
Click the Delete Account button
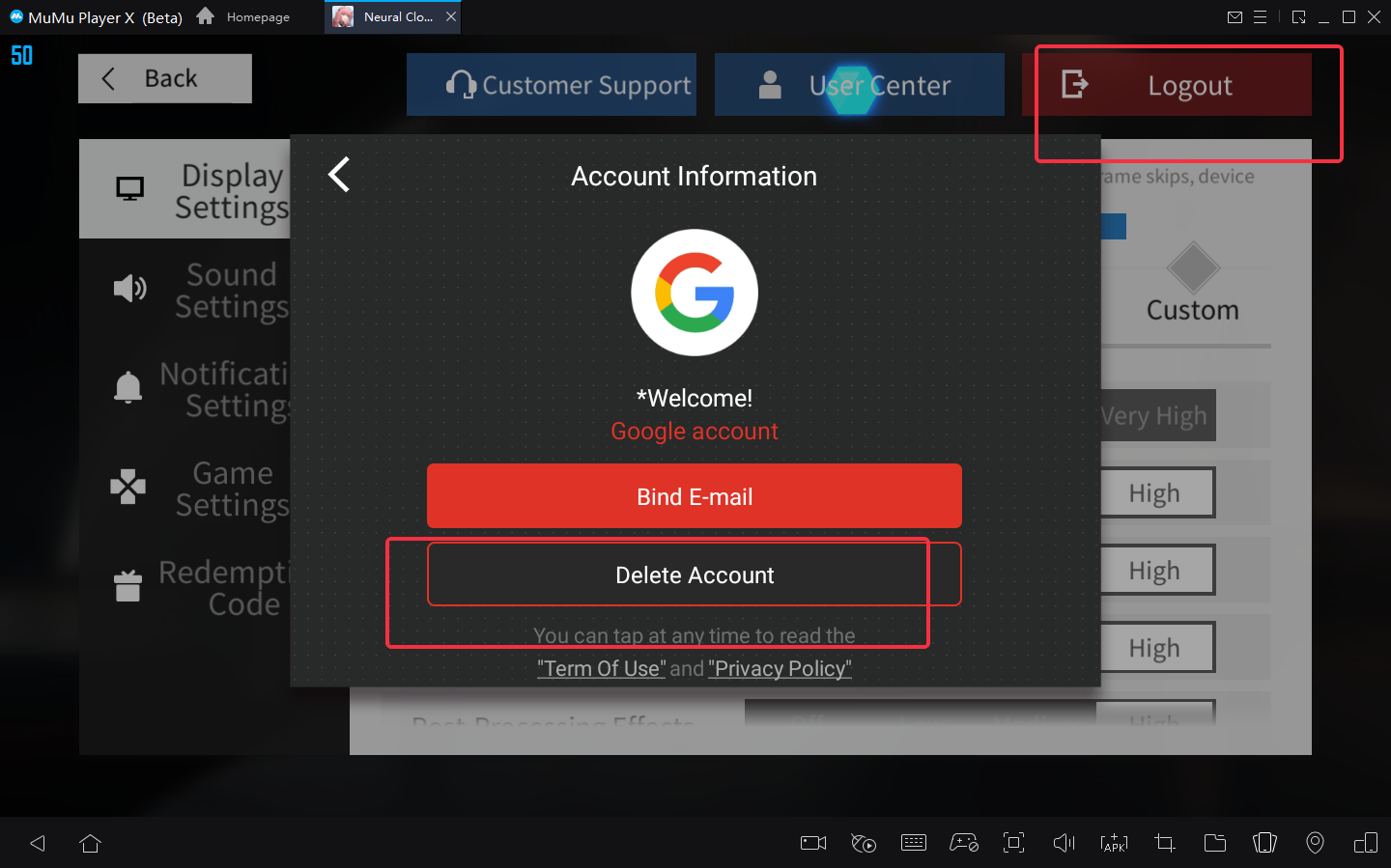click(x=695, y=574)
